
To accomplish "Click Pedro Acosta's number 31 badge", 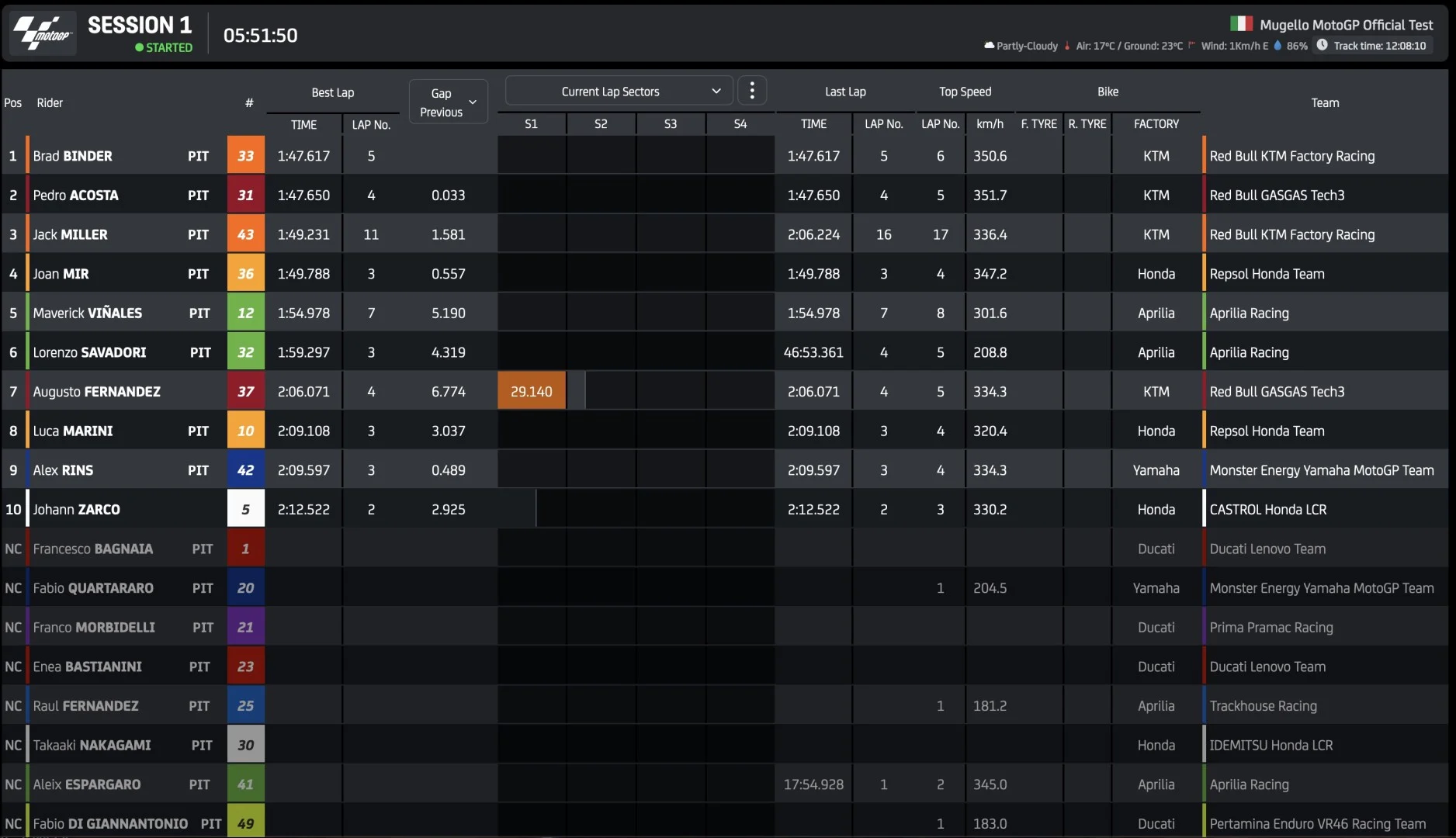I will (x=245, y=196).
